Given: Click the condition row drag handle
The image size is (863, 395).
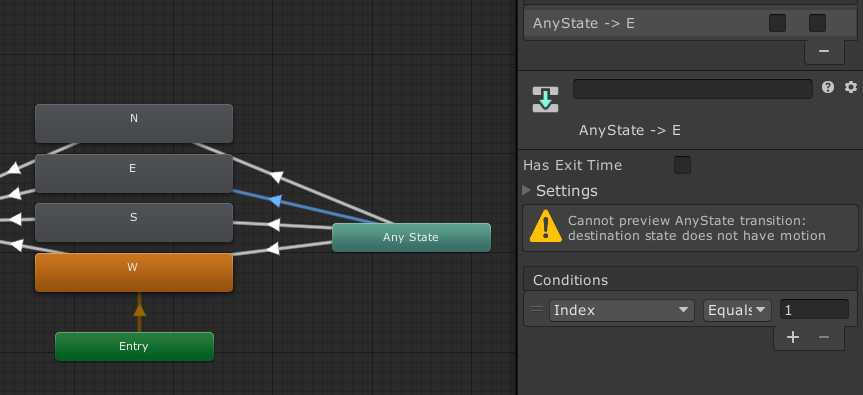Looking at the screenshot, I should 537,309.
